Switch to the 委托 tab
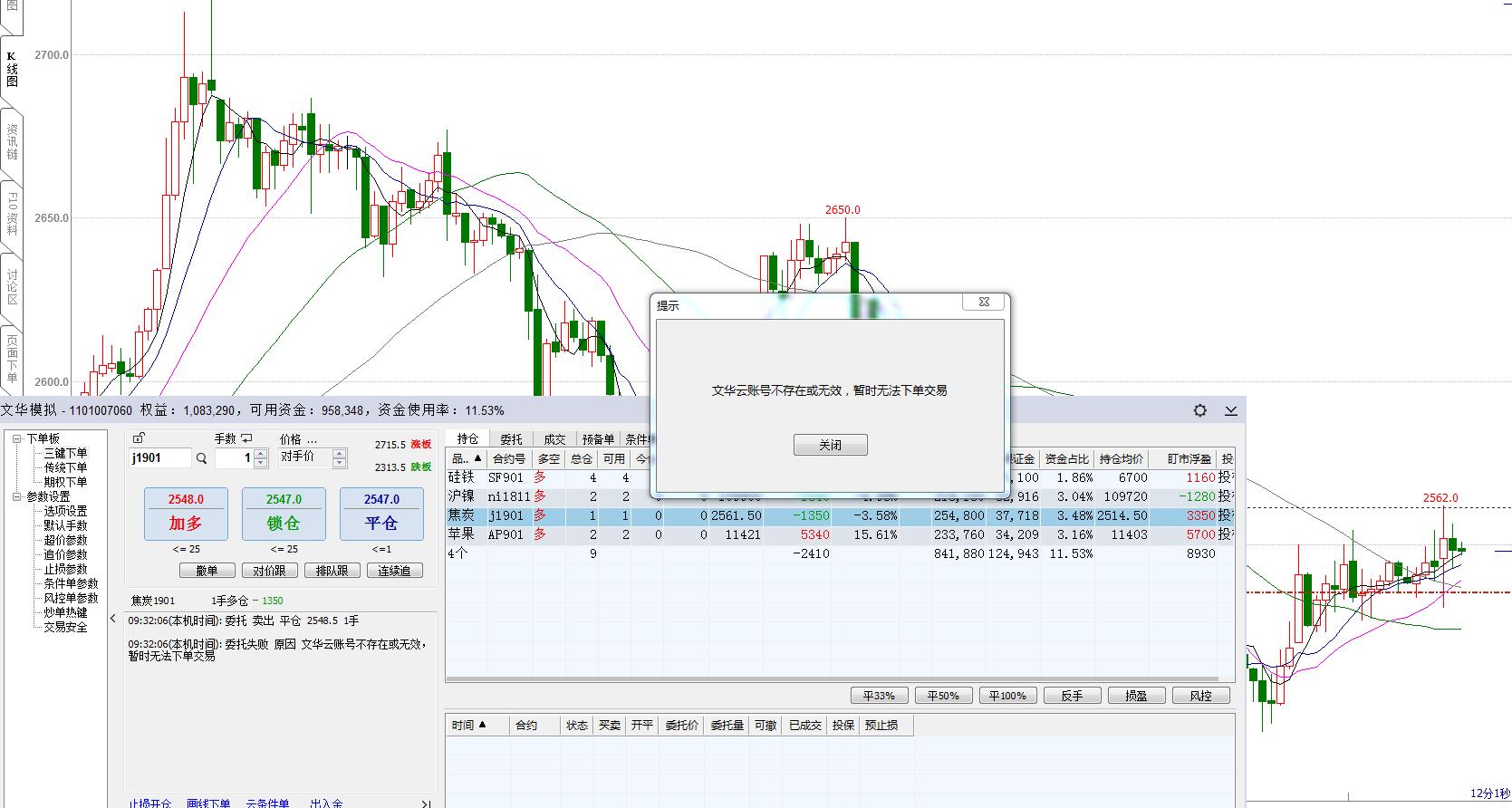 (x=511, y=439)
